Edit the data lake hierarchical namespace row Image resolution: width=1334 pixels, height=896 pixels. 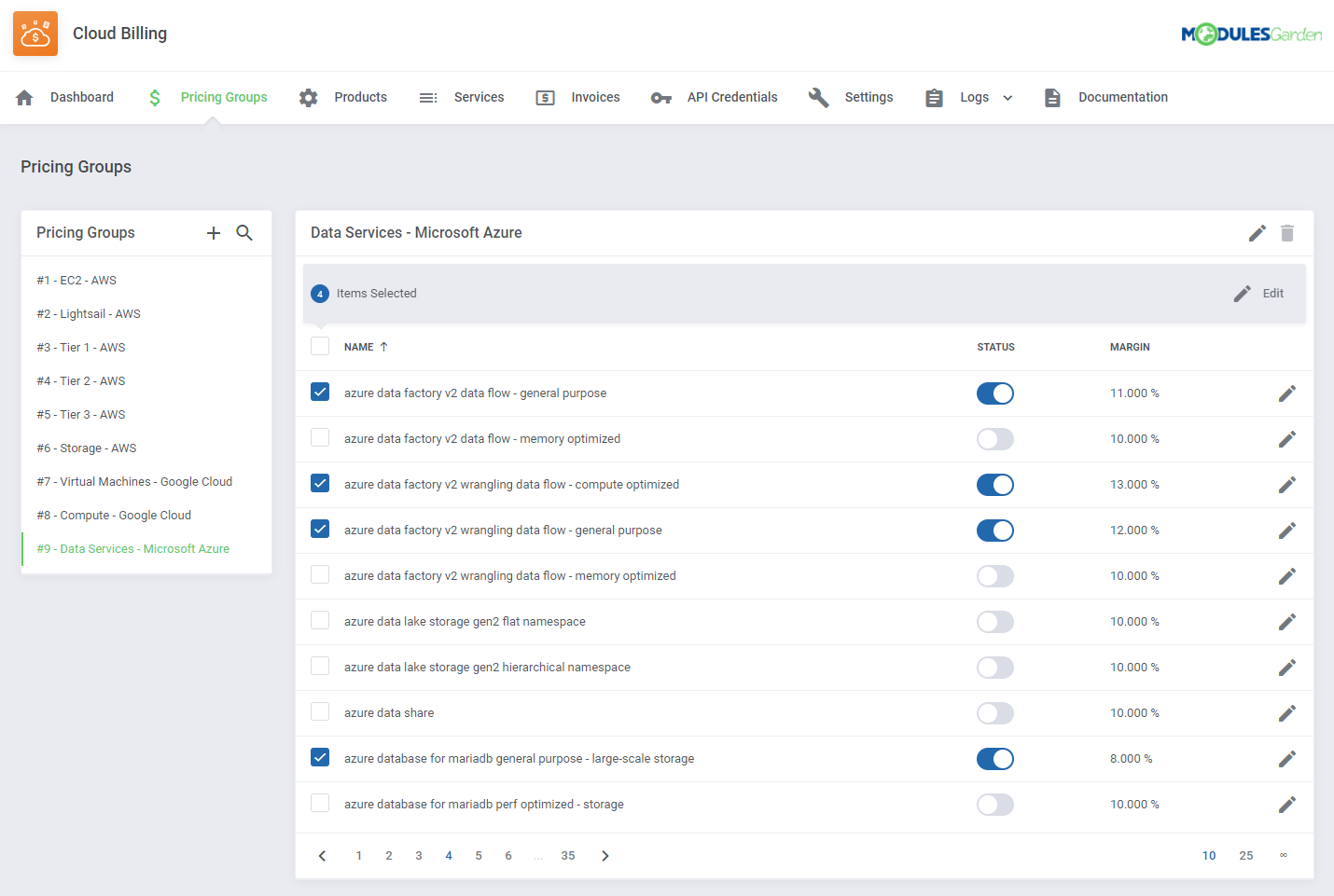[x=1287, y=668]
